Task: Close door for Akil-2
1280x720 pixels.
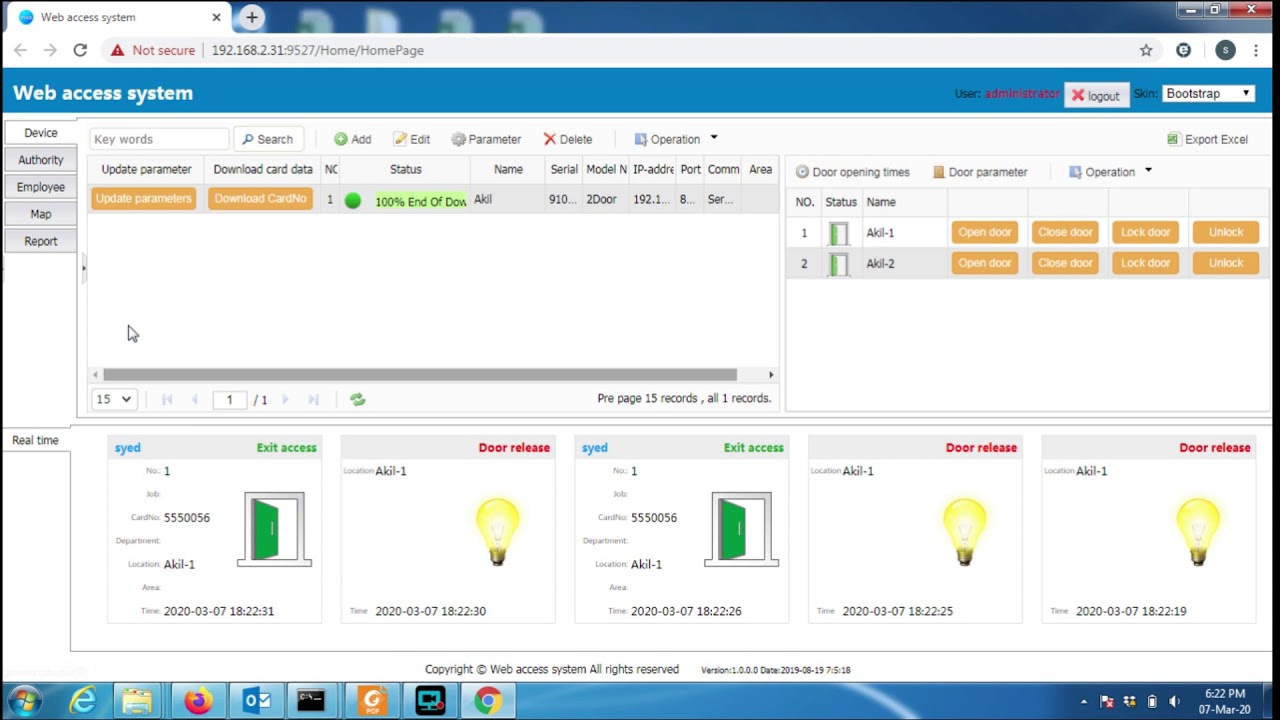Action: pyautogui.click(x=1065, y=263)
